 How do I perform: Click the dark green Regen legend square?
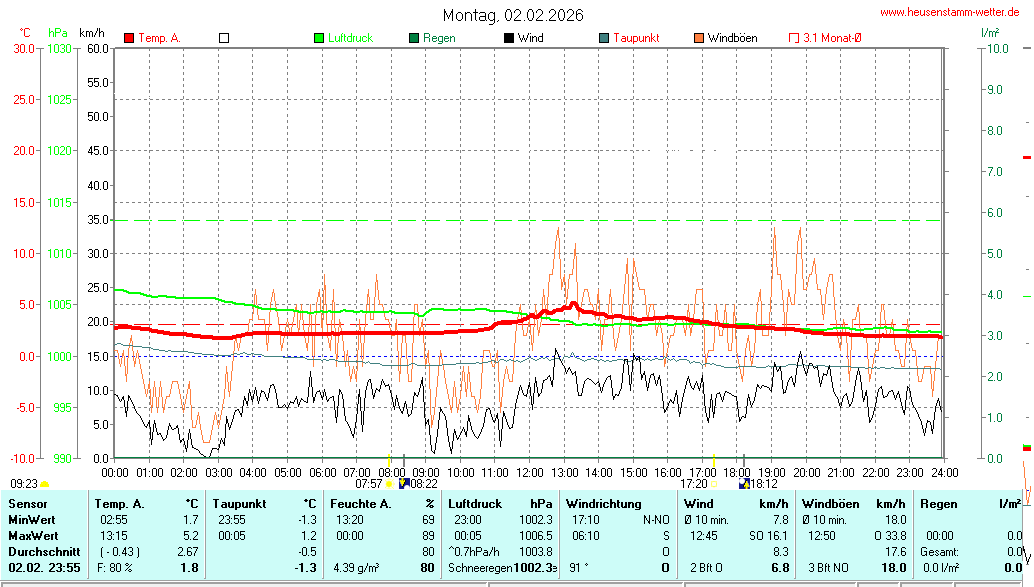coord(414,38)
